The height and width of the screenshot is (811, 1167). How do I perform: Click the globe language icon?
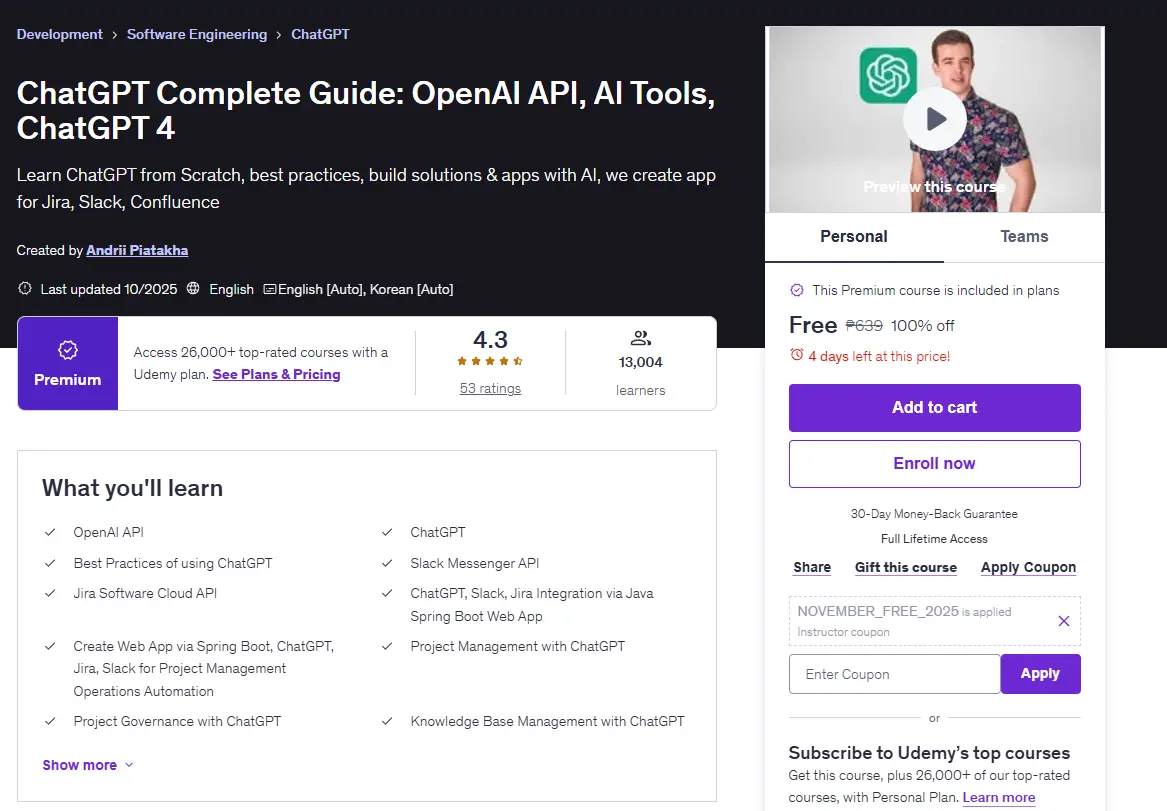click(x=193, y=288)
